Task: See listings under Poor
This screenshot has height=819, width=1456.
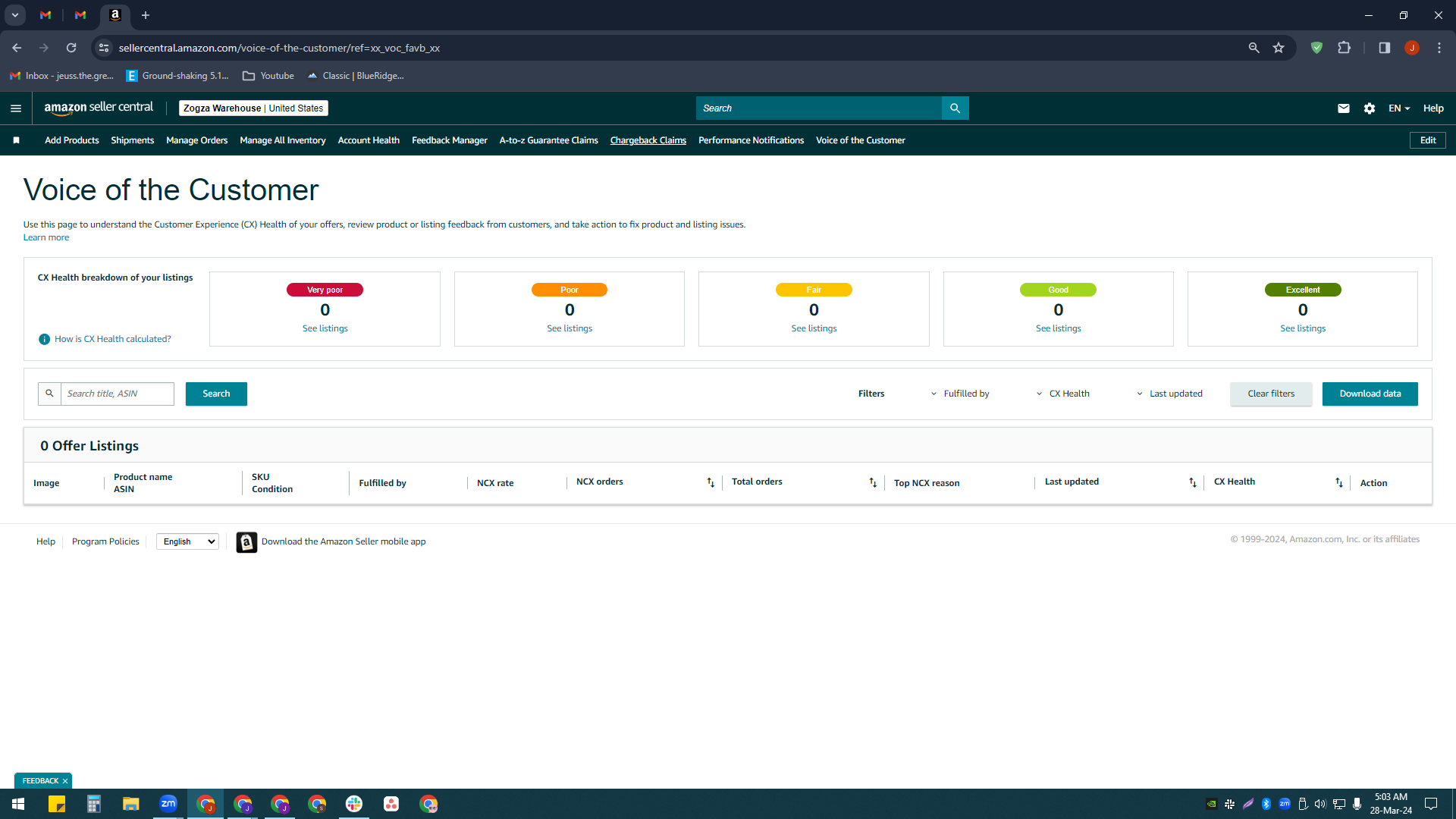Action: (570, 328)
